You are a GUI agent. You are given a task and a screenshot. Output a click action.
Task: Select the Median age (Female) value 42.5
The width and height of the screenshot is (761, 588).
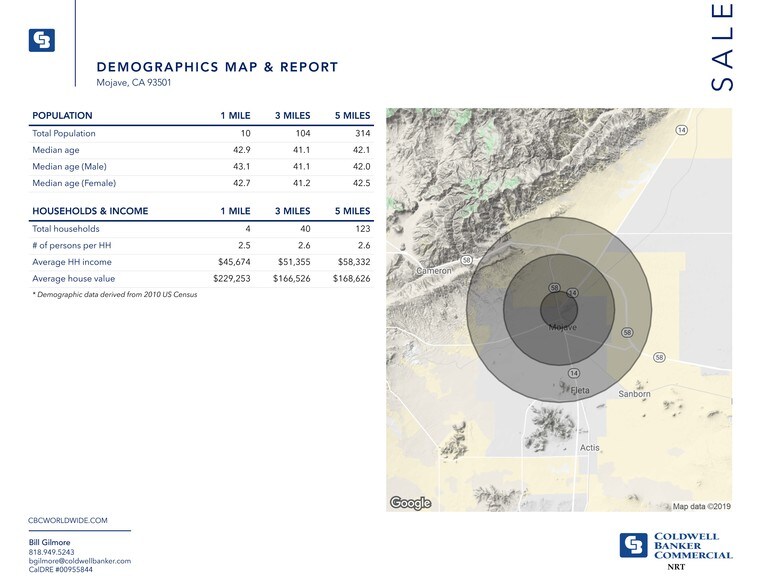362,183
